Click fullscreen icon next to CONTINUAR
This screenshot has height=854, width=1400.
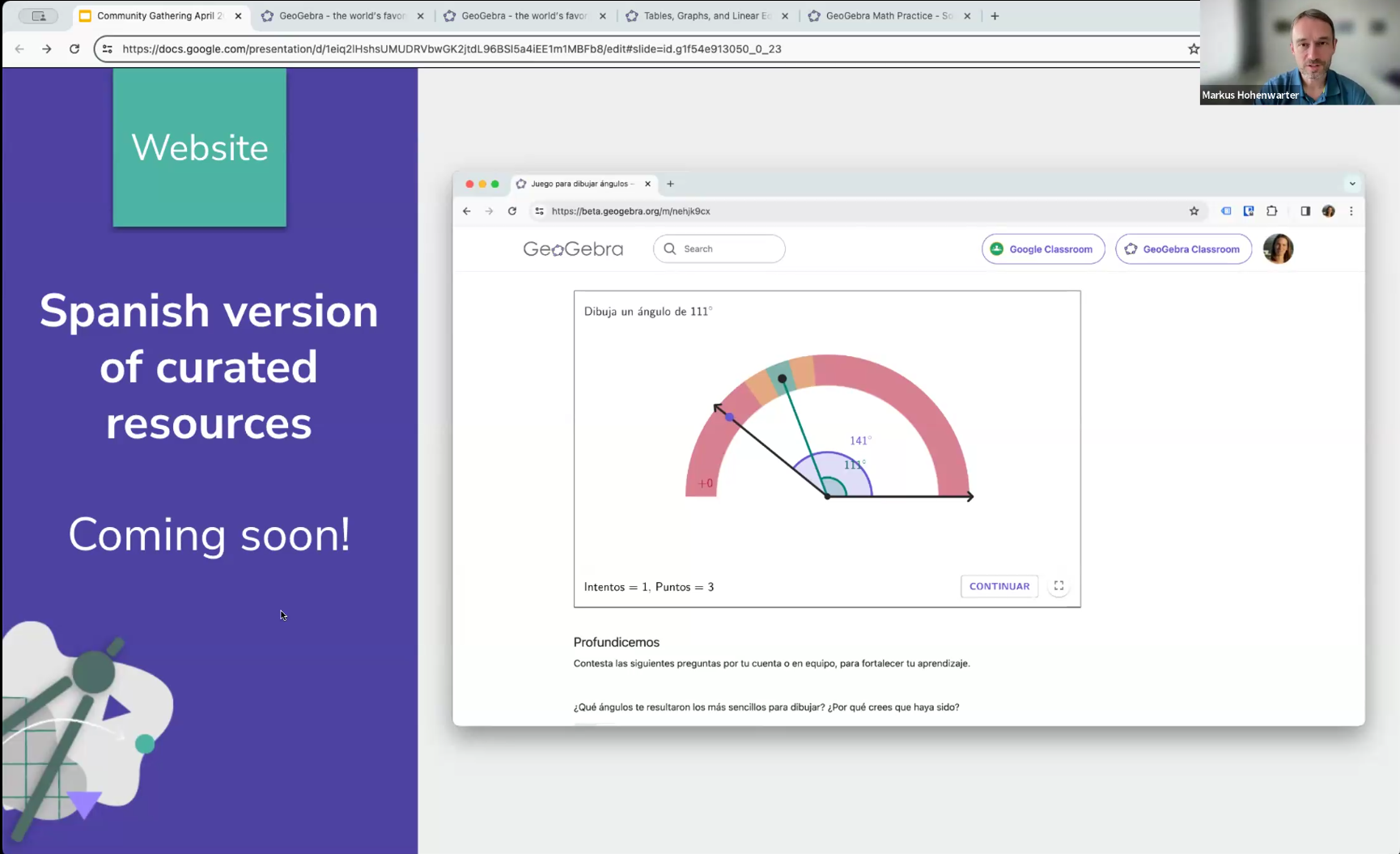pyautogui.click(x=1058, y=586)
